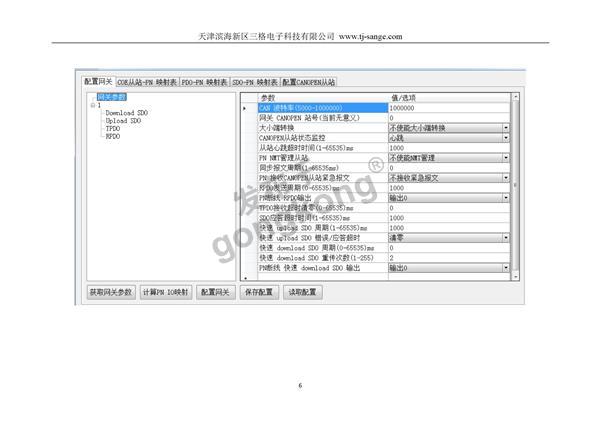This screenshot has height=424, width=600.
Task: Click the 参数 column header
Action: 323,98
